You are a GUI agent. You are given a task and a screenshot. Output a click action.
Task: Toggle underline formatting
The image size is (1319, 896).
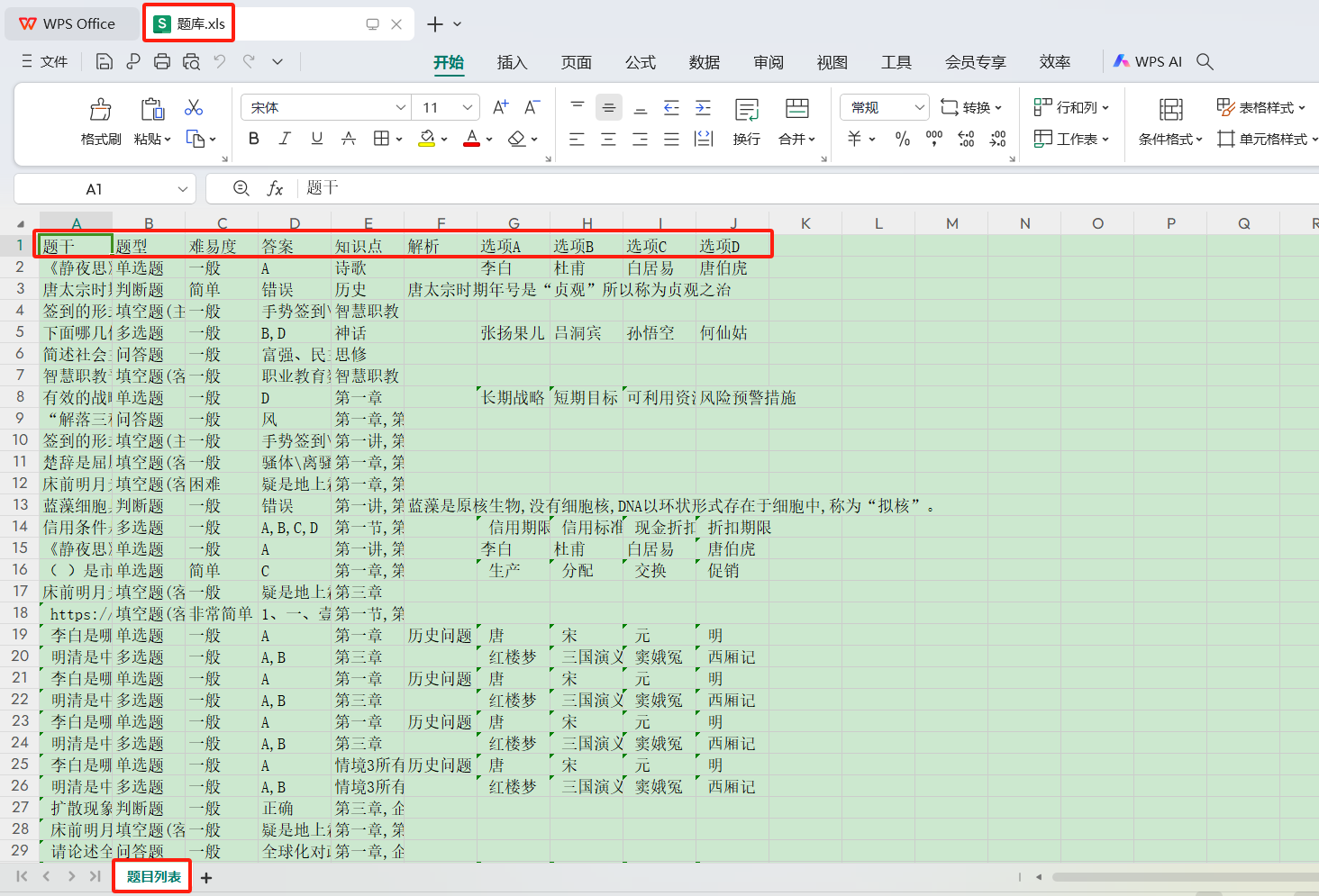[317, 139]
